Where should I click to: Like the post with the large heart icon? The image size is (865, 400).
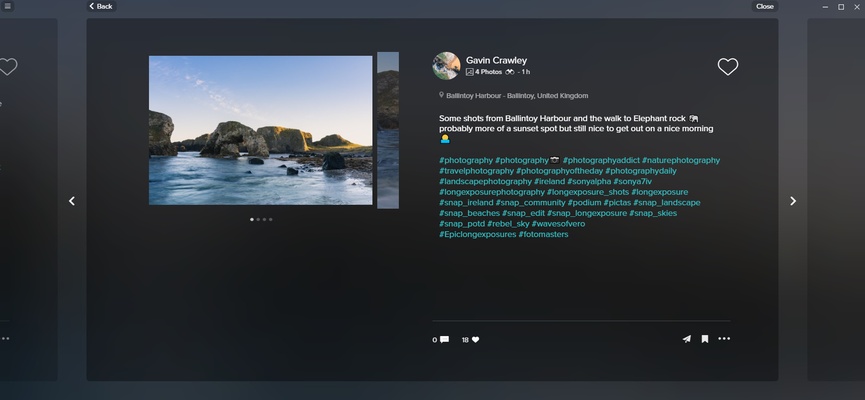coord(728,67)
